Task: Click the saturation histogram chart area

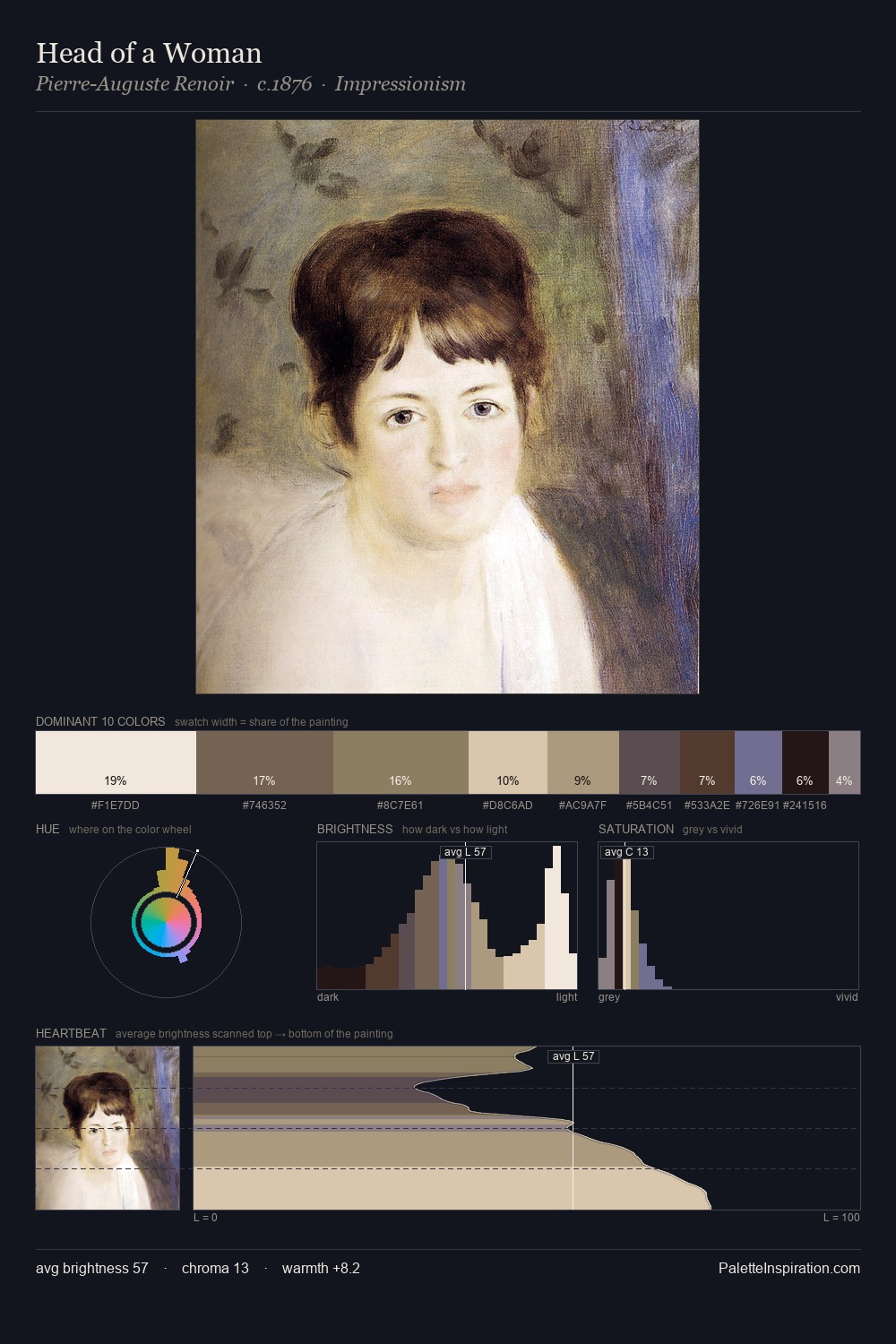Action: pyautogui.click(x=728, y=916)
